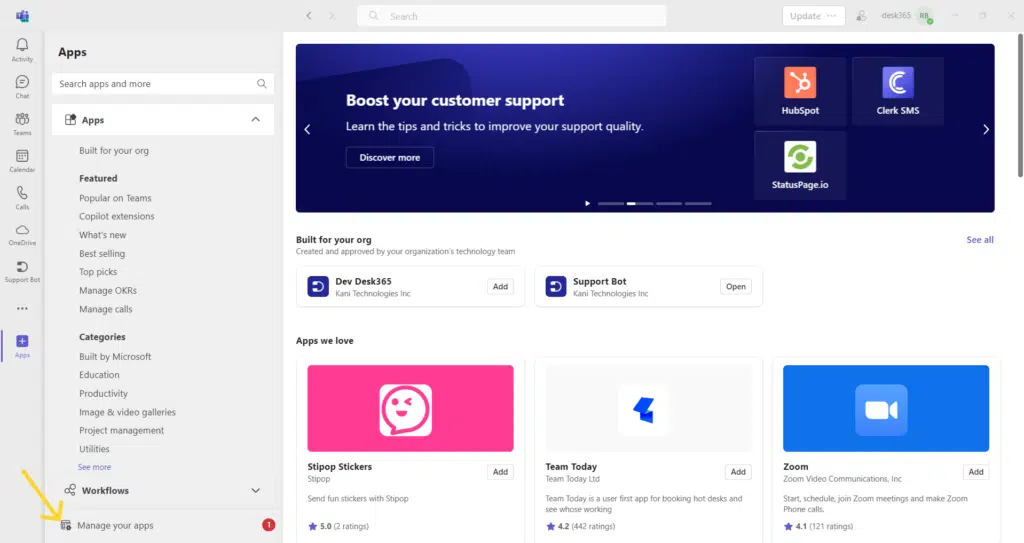Image resolution: width=1024 pixels, height=543 pixels.
Task: Click See all for org apps
Action: pyautogui.click(x=980, y=240)
